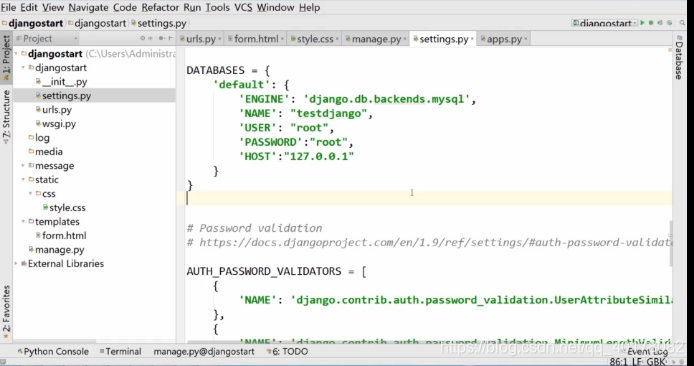Expand the message folder
Screen dimensions: 694x366
point(23,166)
